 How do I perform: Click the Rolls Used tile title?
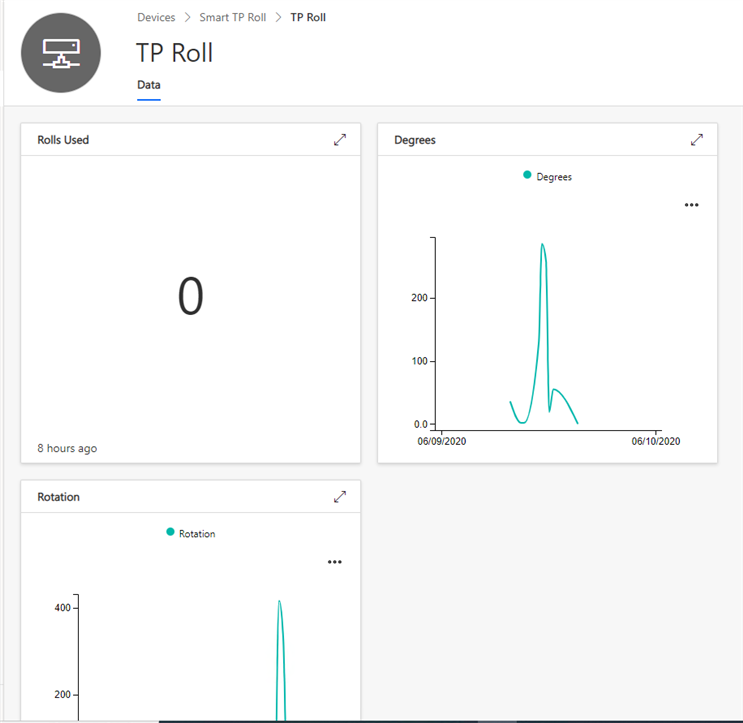63,140
